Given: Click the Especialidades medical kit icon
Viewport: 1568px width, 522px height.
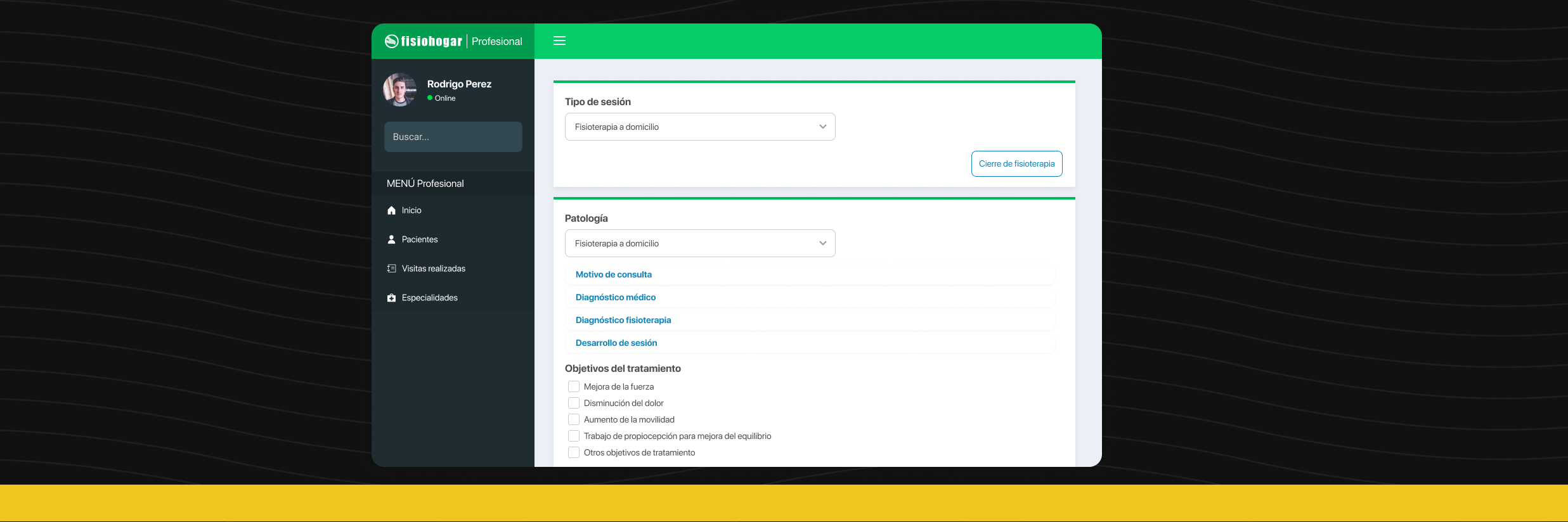Looking at the screenshot, I should click(391, 298).
